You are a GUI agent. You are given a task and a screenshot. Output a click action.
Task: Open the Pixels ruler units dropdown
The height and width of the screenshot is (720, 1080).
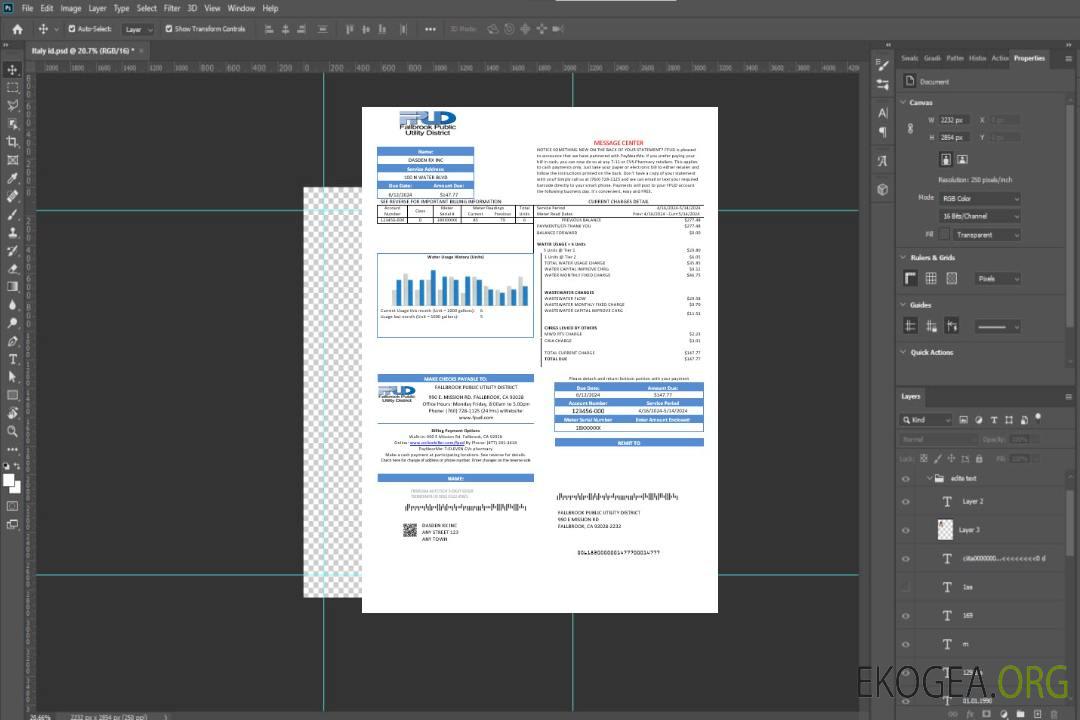tap(997, 279)
